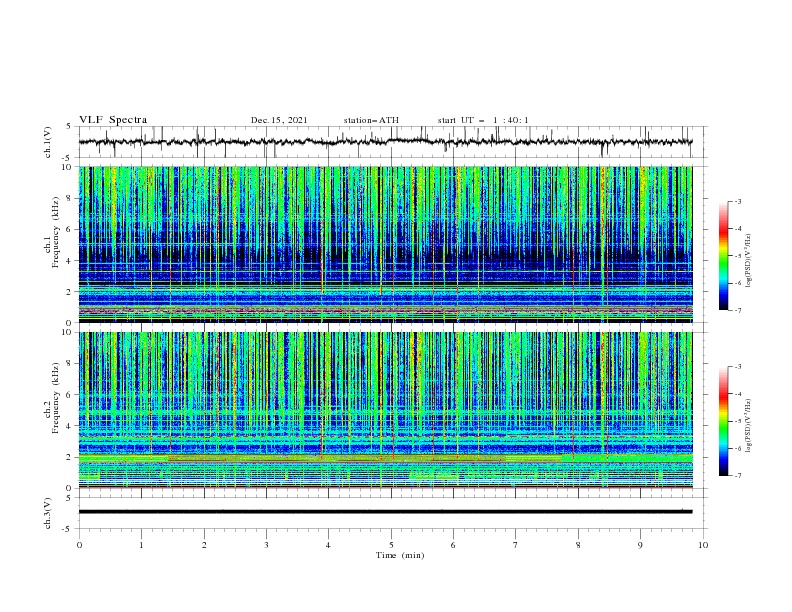This screenshot has width=792, height=612.
Task: Click the upper "log(PSD)(V²/Hz)" colorbar label
Action: [749, 261]
